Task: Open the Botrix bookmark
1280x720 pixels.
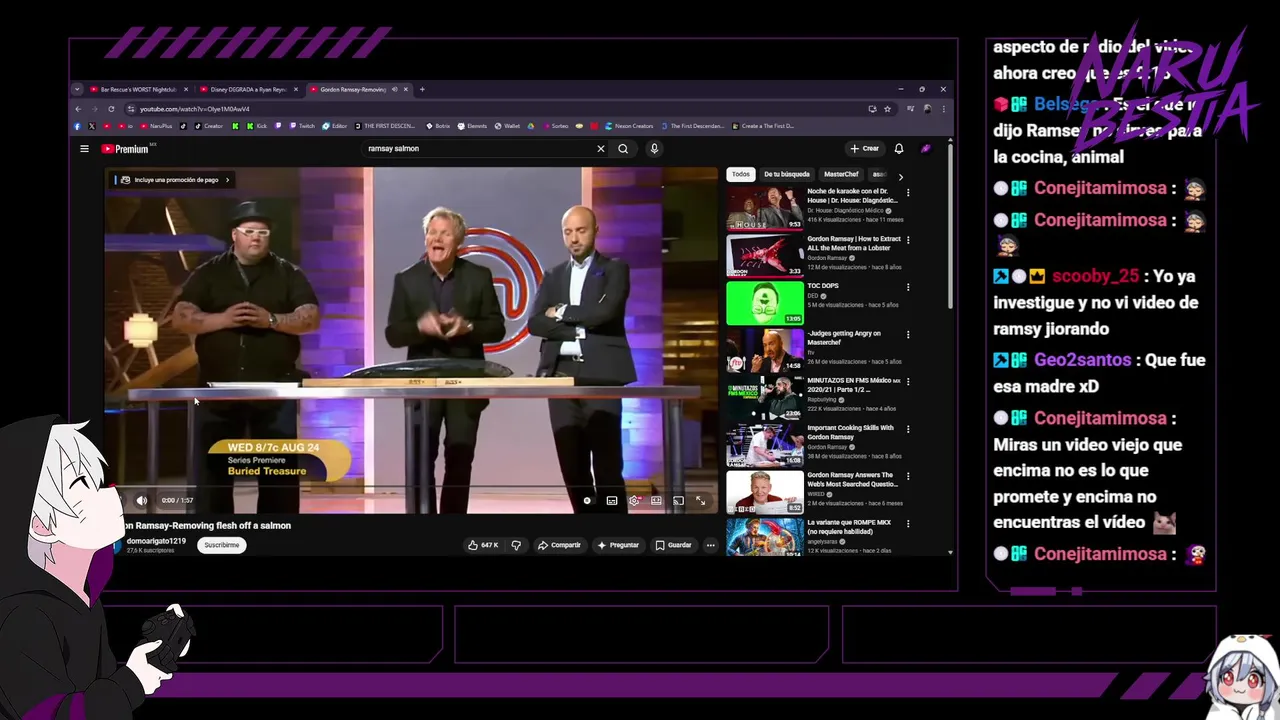Action: [x=437, y=126]
